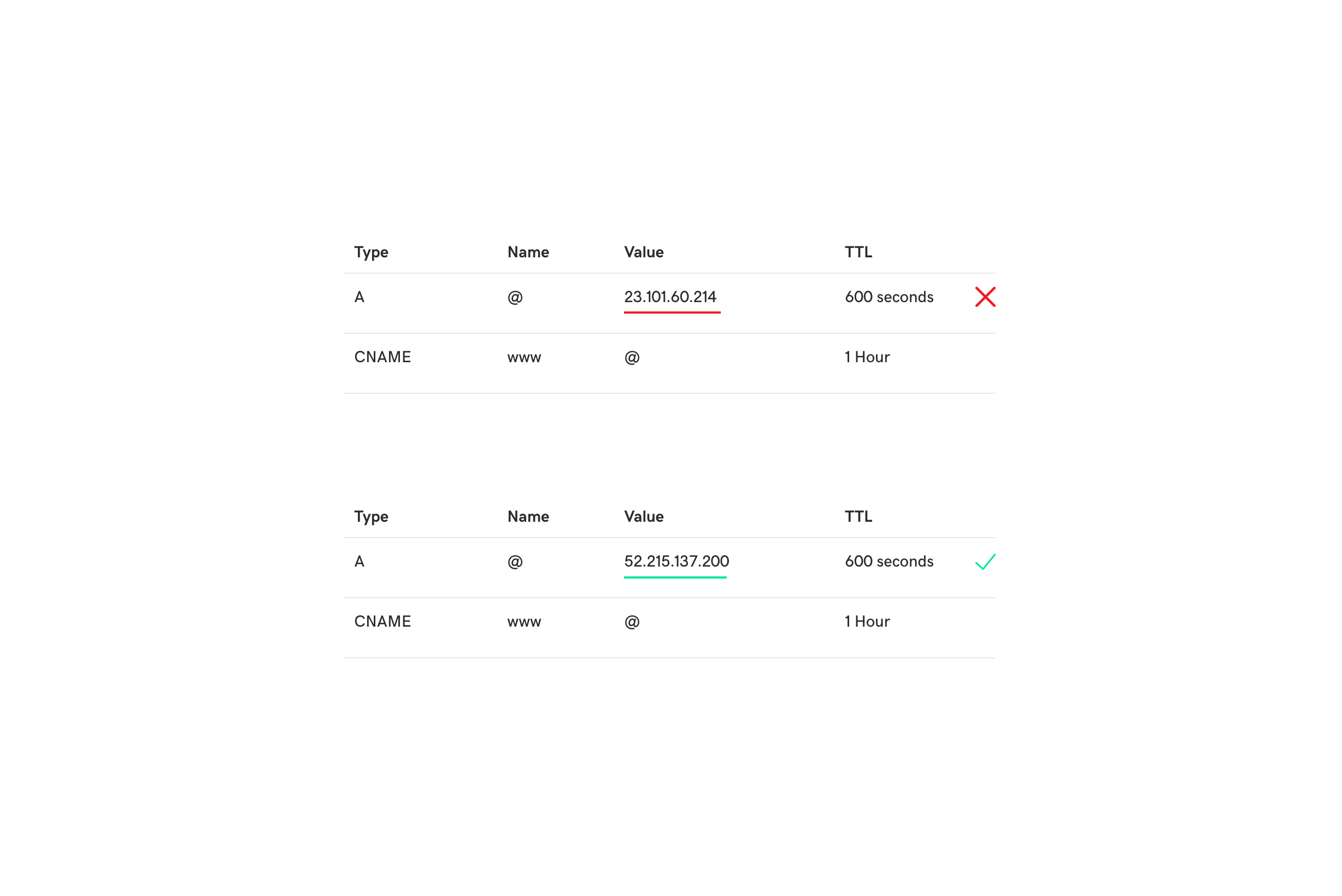Viewport: 1342px width, 896px height.
Task: Select the IP value 52.215.137.200
Action: click(676, 561)
